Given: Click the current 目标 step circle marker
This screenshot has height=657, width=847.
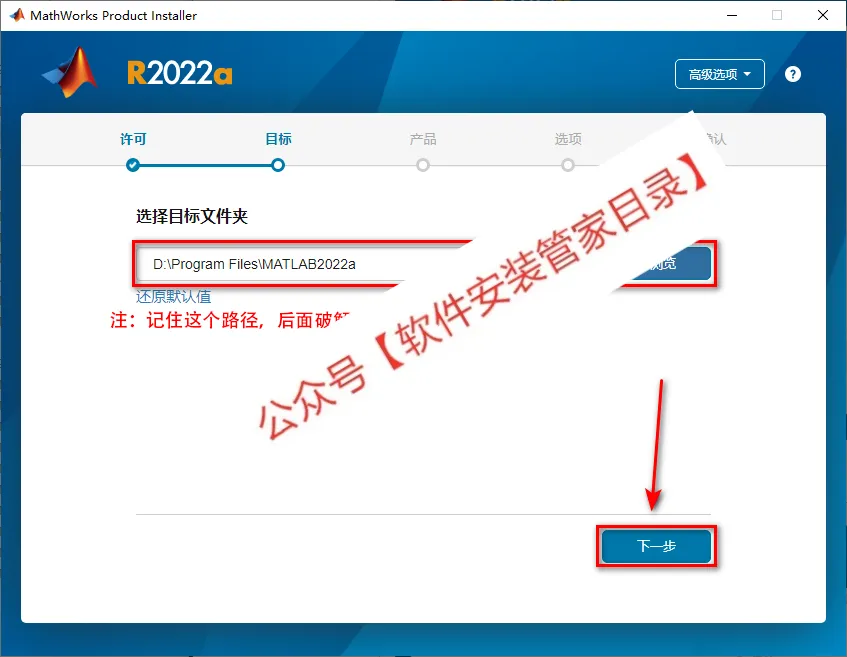Looking at the screenshot, I should [x=278, y=165].
